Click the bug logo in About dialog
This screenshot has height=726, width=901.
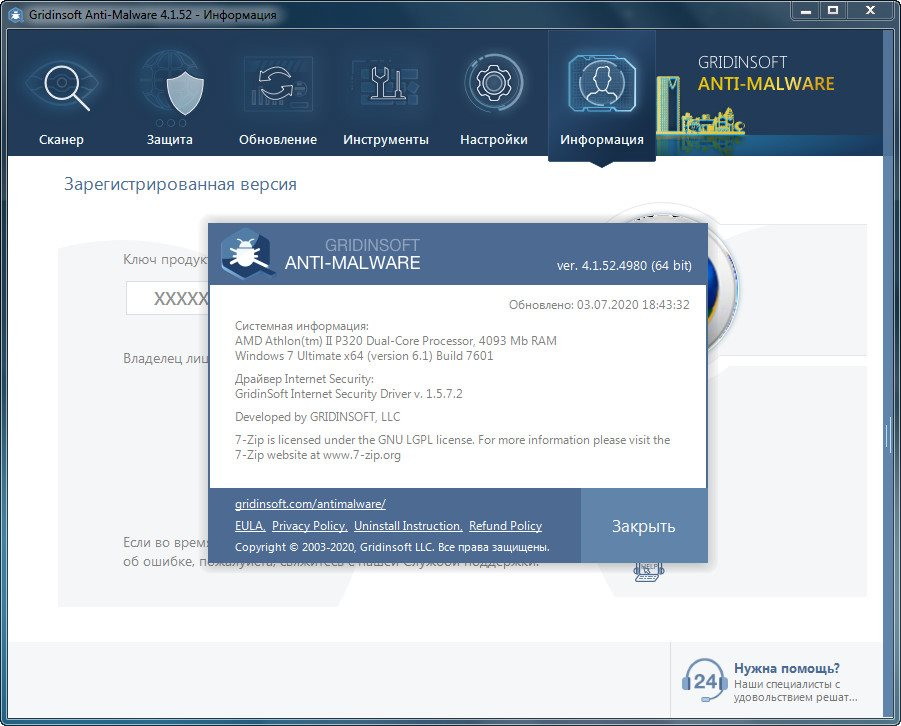(x=247, y=253)
